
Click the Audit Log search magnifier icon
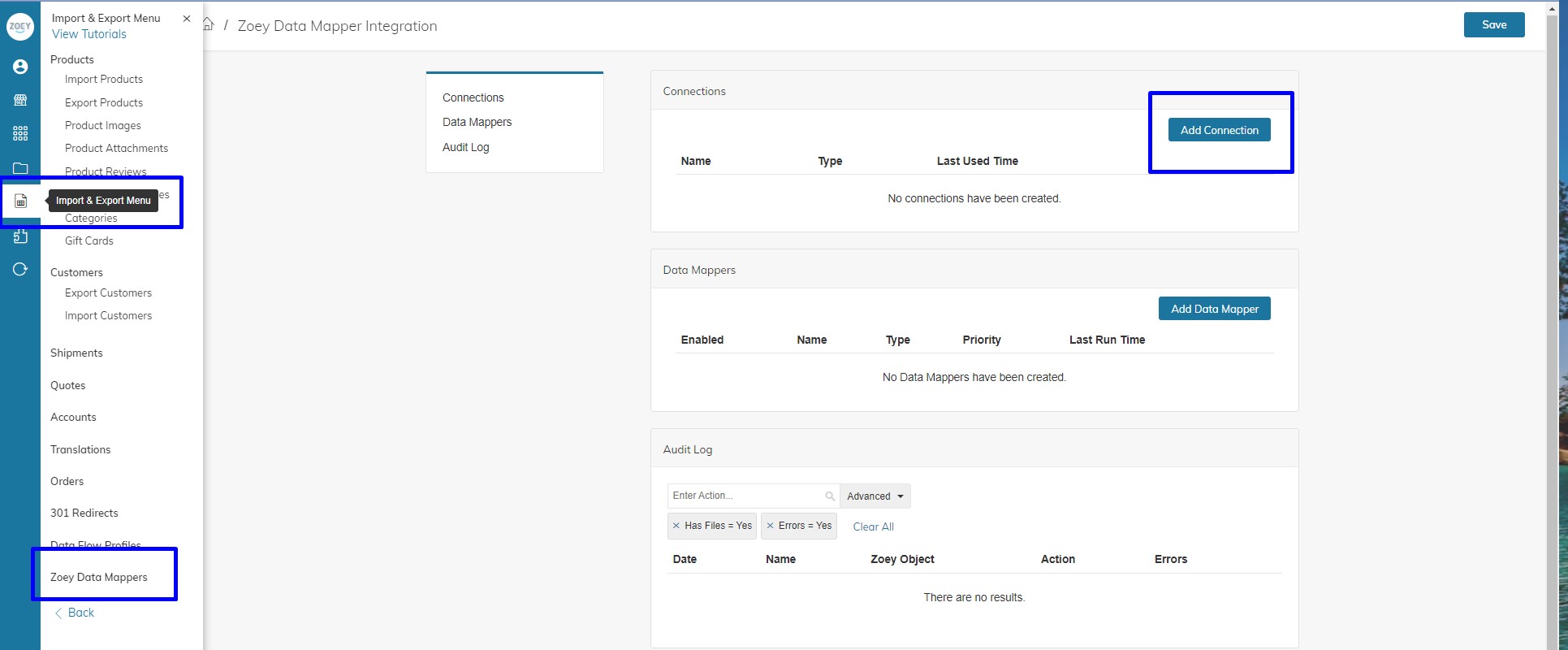(x=830, y=496)
